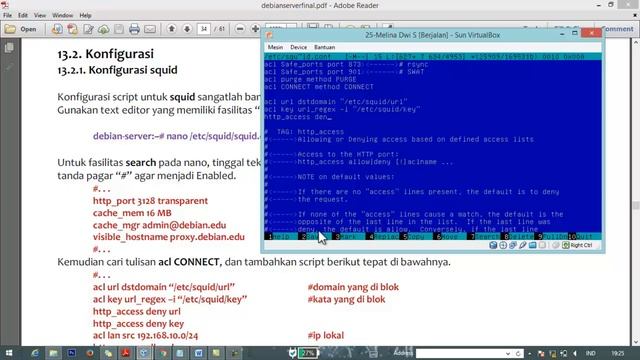Screen dimensions: 640x360
Task: Click the text 'cache_mgr admin@debian.edu'
Action: (159, 225)
